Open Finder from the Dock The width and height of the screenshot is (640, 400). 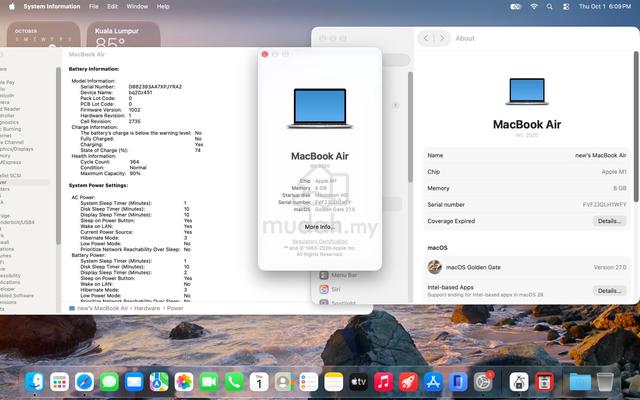pyautogui.click(x=35, y=382)
